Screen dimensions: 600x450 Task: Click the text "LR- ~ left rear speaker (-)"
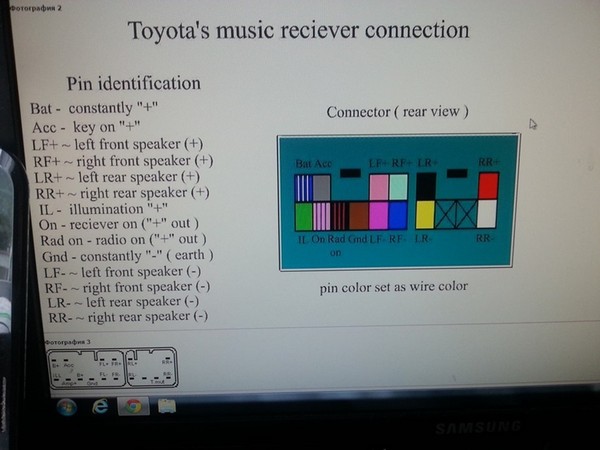[123, 302]
